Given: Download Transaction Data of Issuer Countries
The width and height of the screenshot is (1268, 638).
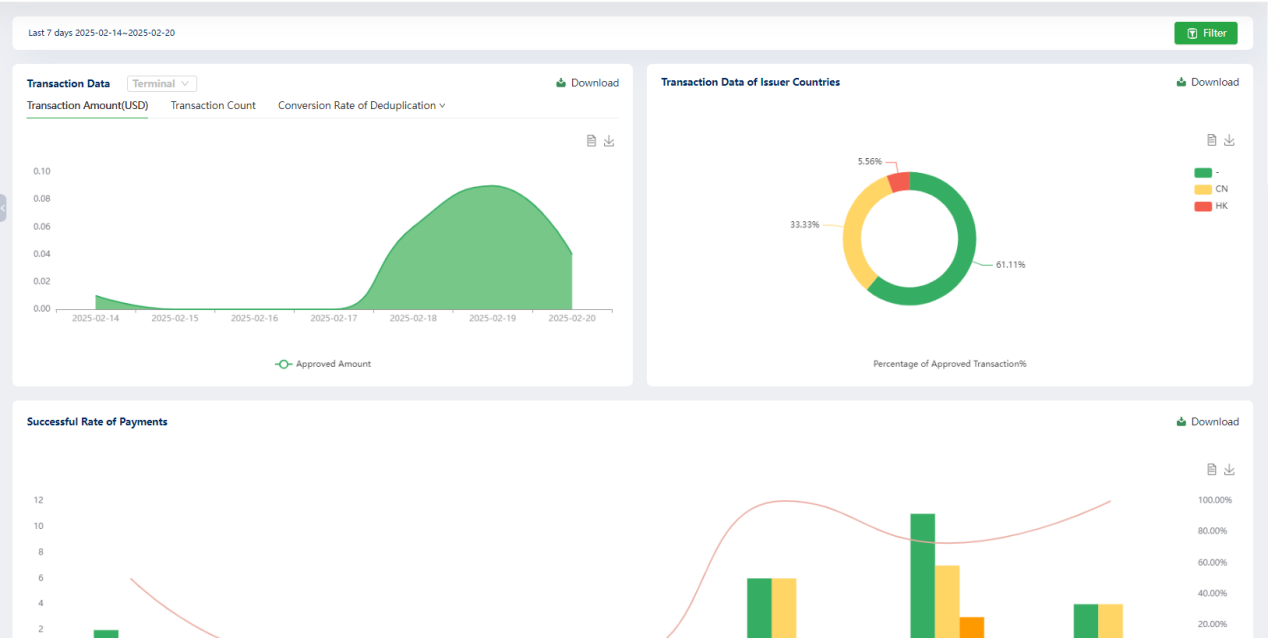Looking at the screenshot, I should pyautogui.click(x=1207, y=82).
